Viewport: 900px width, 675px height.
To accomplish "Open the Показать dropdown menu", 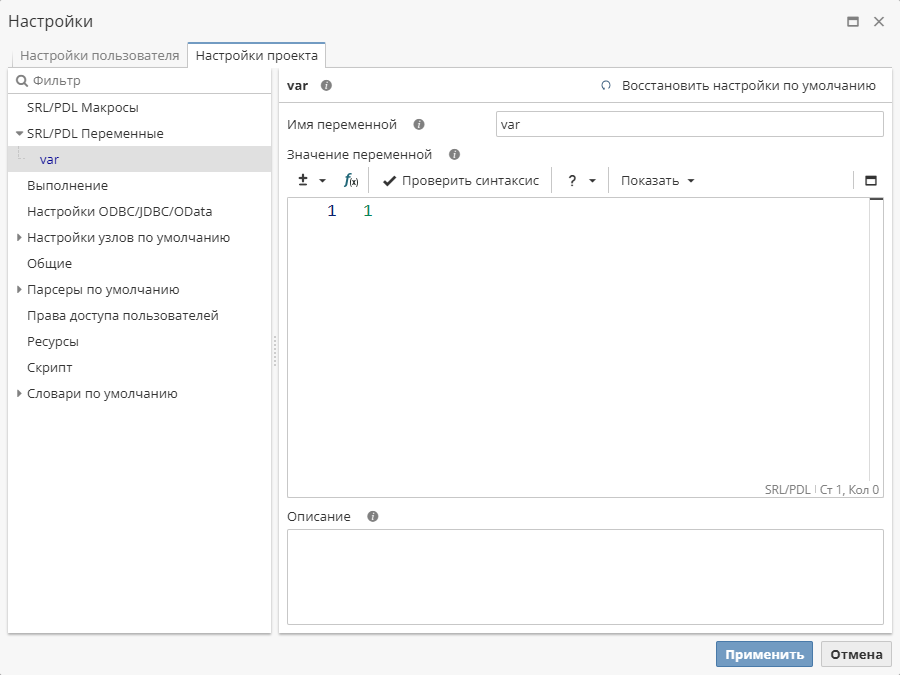I will click(657, 181).
